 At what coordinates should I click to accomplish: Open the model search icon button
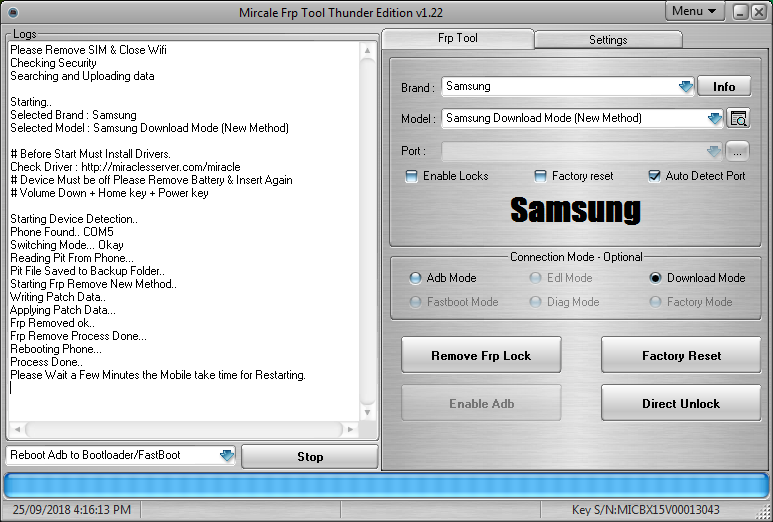(x=738, y=118)
